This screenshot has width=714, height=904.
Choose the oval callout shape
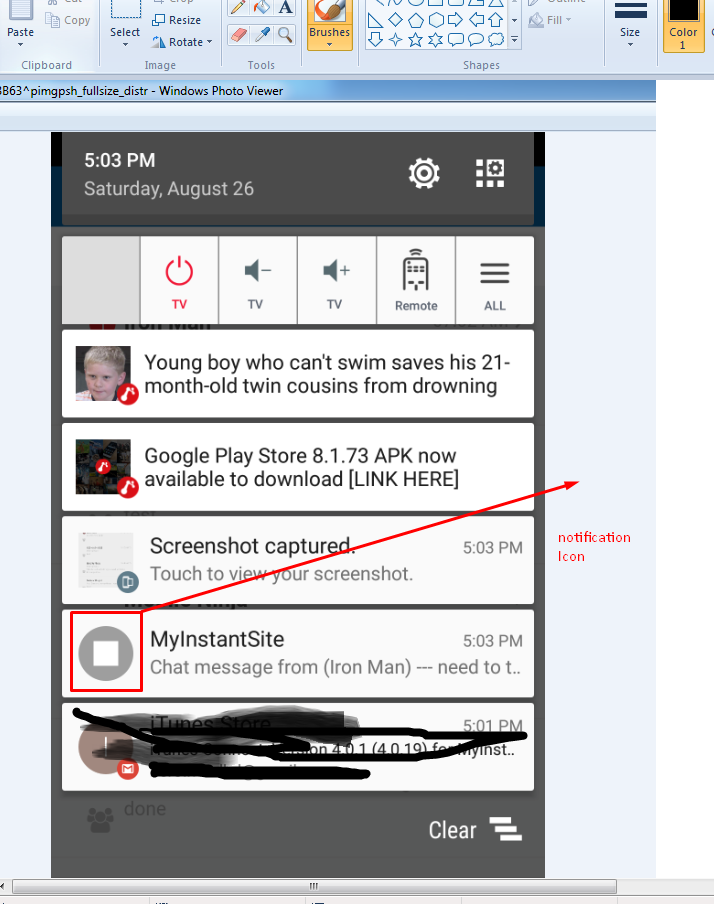[x=476, y=40]
